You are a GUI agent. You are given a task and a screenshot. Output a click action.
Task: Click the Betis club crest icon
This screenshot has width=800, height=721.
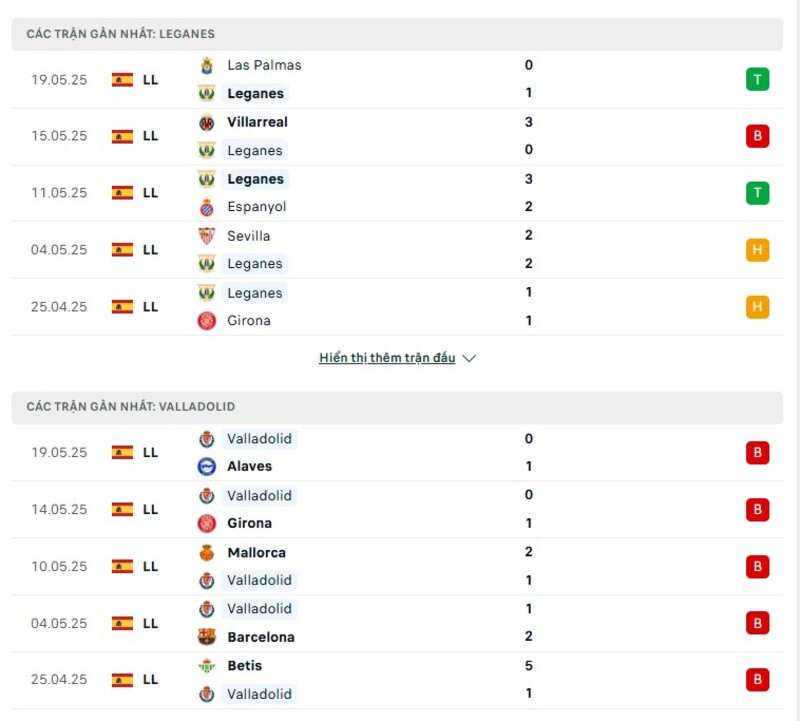207,665
